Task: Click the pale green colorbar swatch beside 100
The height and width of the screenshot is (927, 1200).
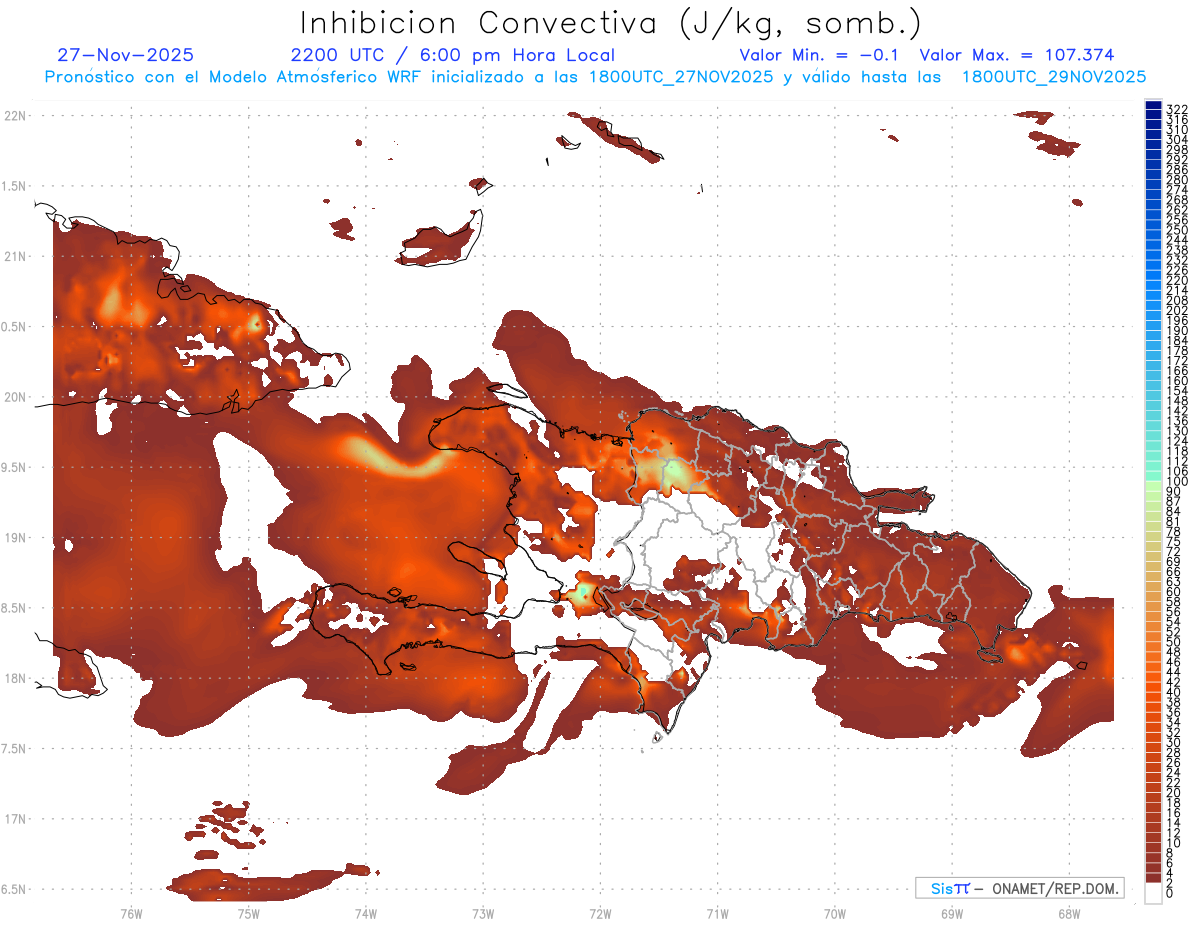Action: point(1153,484)
